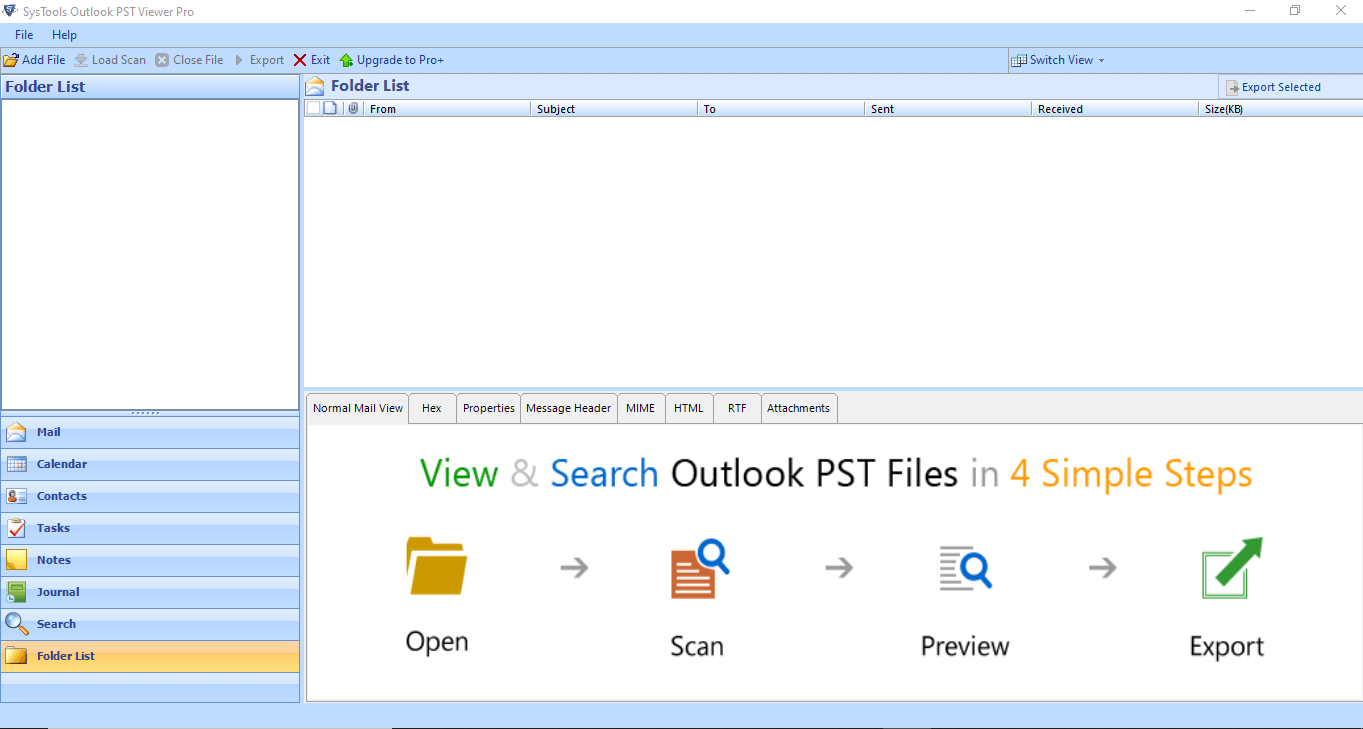Screen dimensions: 1363x729
Task: Maximize the window using the restore button
Action: coord(1295,11)
